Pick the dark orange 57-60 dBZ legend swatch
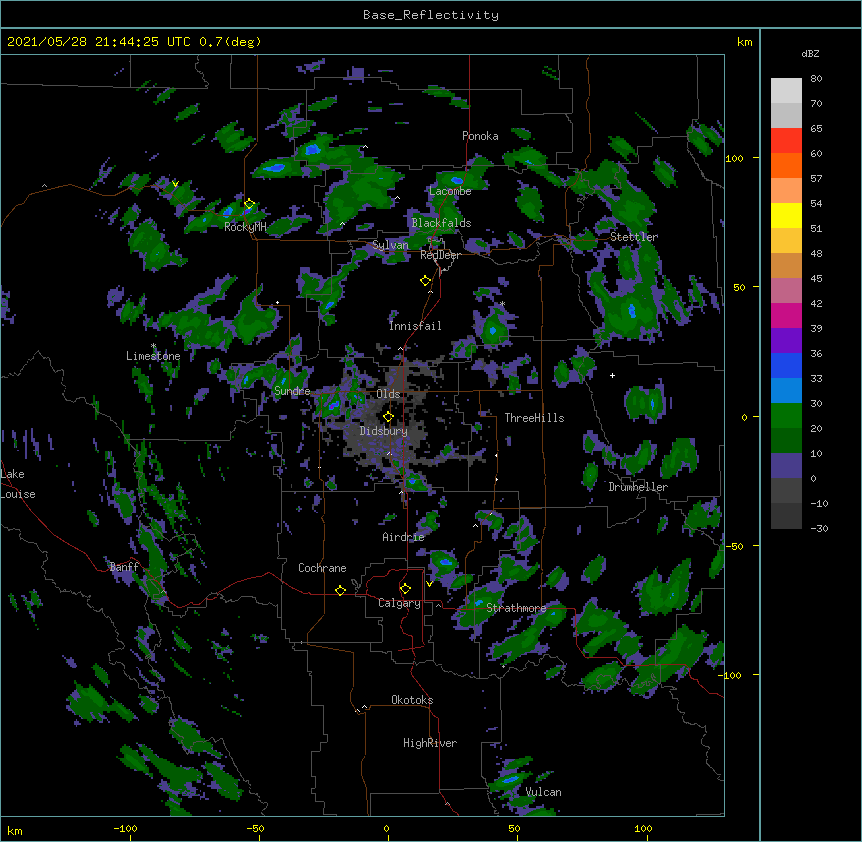 pyautogui.click(x=786, y=165)
